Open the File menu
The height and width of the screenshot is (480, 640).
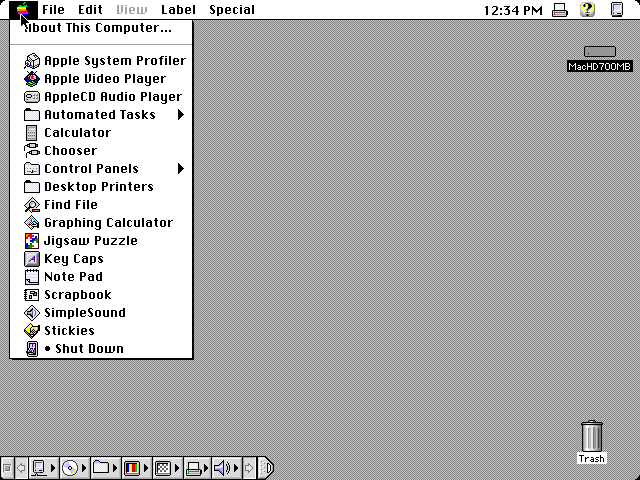click(53, 9)
